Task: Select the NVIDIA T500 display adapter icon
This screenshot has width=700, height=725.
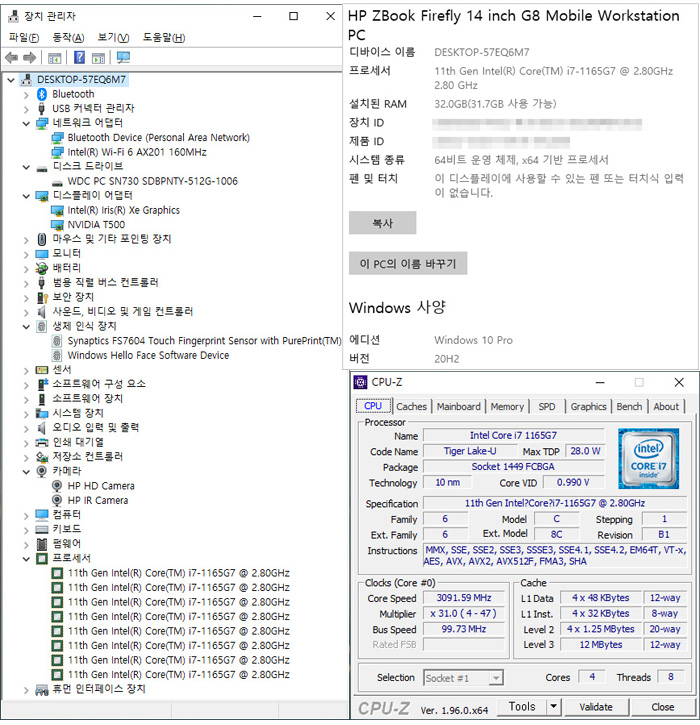Action: pyautogui.click(x=57, y=225)
